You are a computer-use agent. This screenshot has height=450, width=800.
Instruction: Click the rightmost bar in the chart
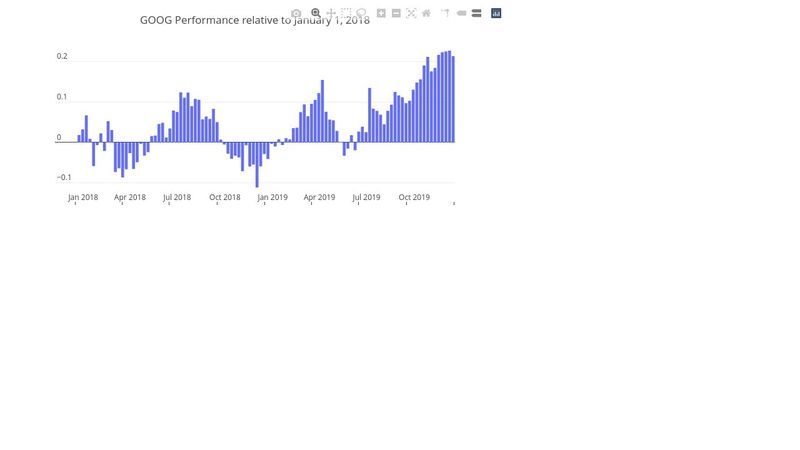[x=453, y=99]
